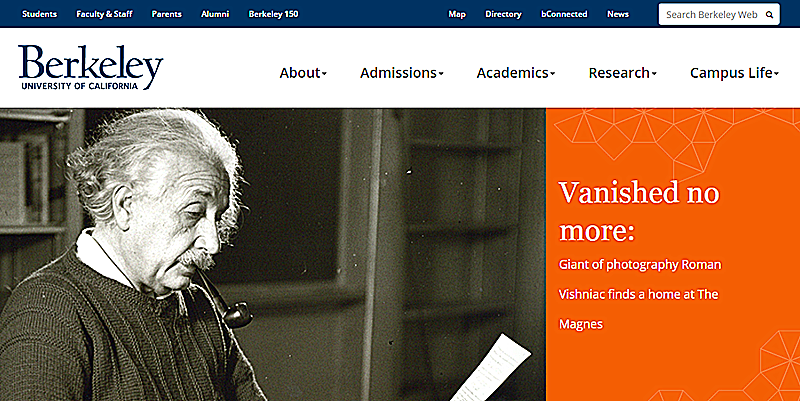Open the Research dropdown menu
This screenshot has width=800, height=401.
click(622, 73)
